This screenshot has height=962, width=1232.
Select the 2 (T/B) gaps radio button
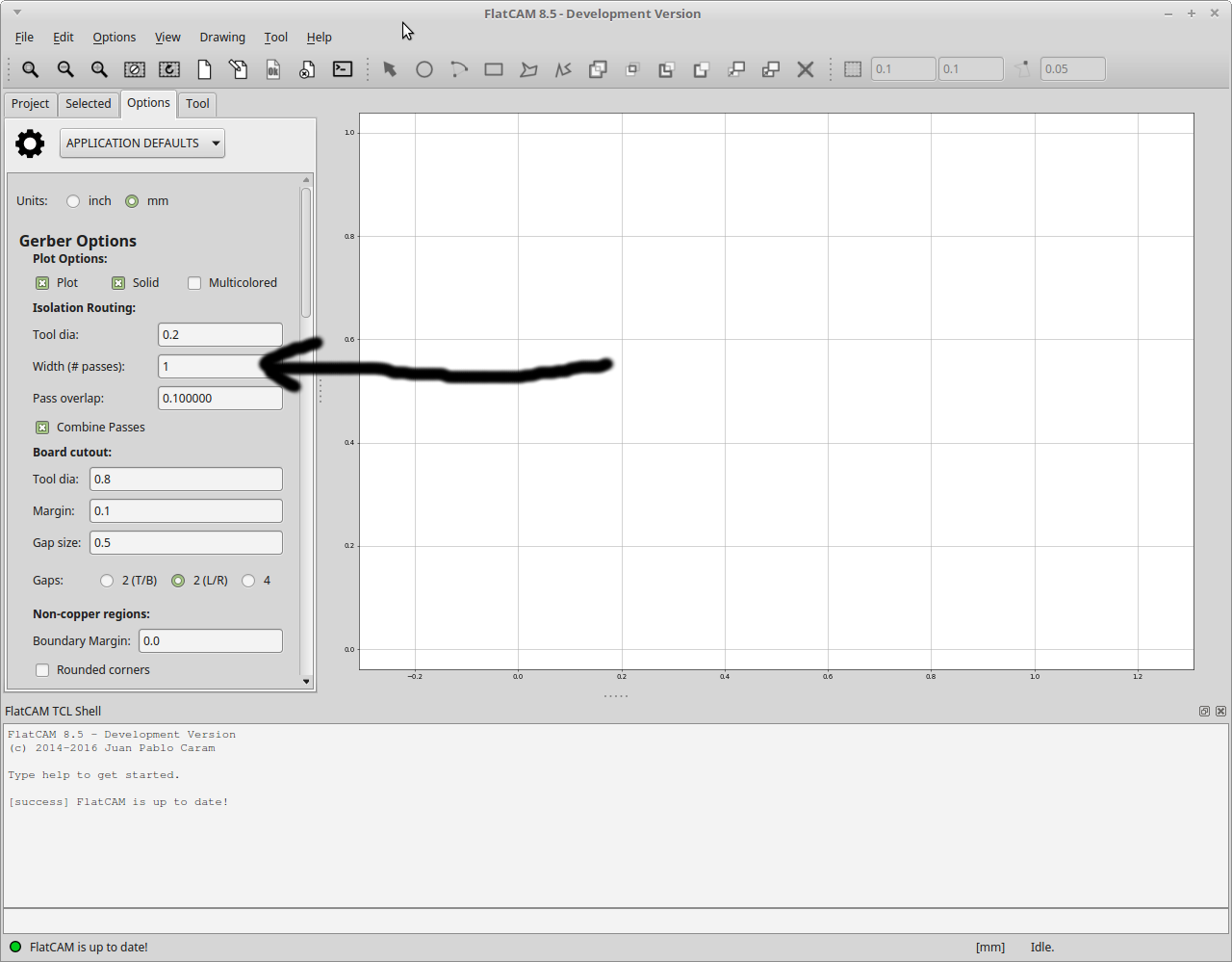point(107,581)
